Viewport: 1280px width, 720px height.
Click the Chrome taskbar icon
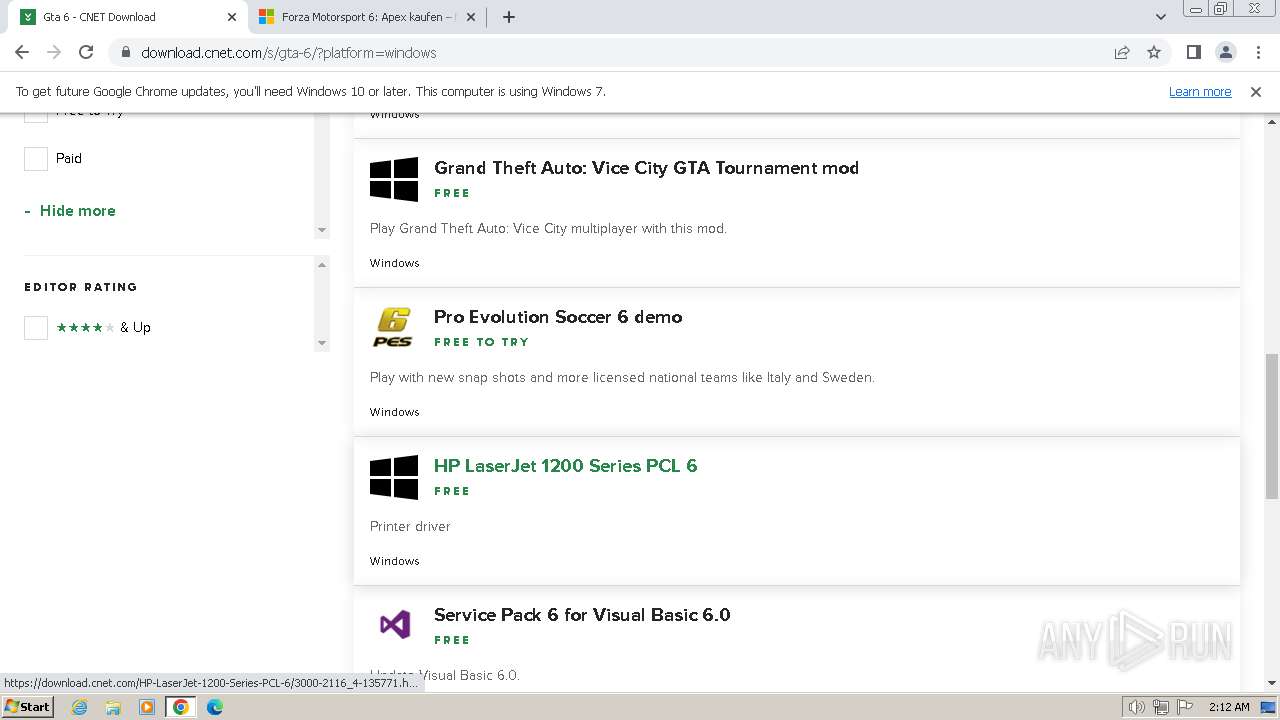pyautogui.click(x=181, y=707)
